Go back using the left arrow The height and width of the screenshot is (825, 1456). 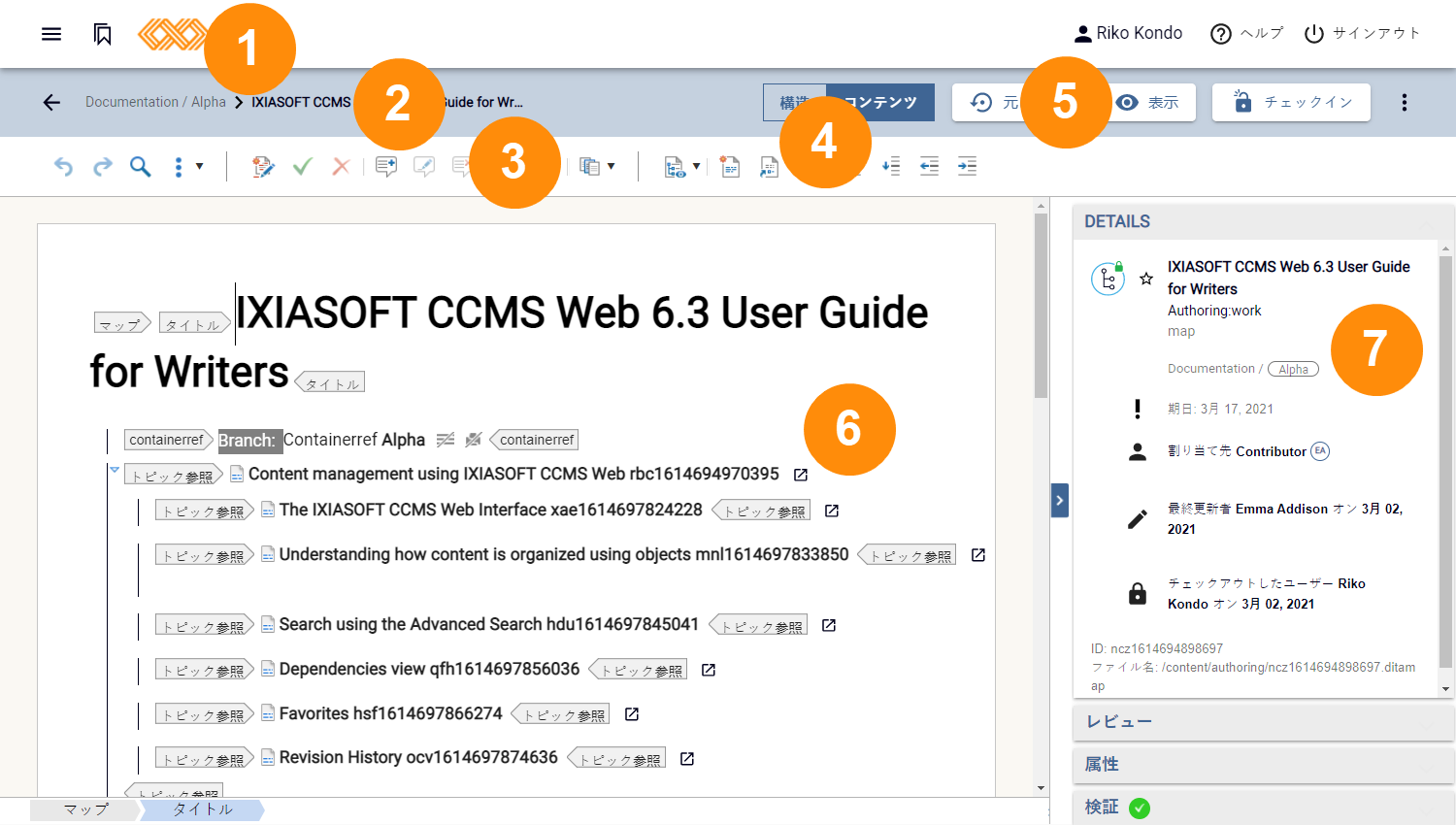pos(51,102)
